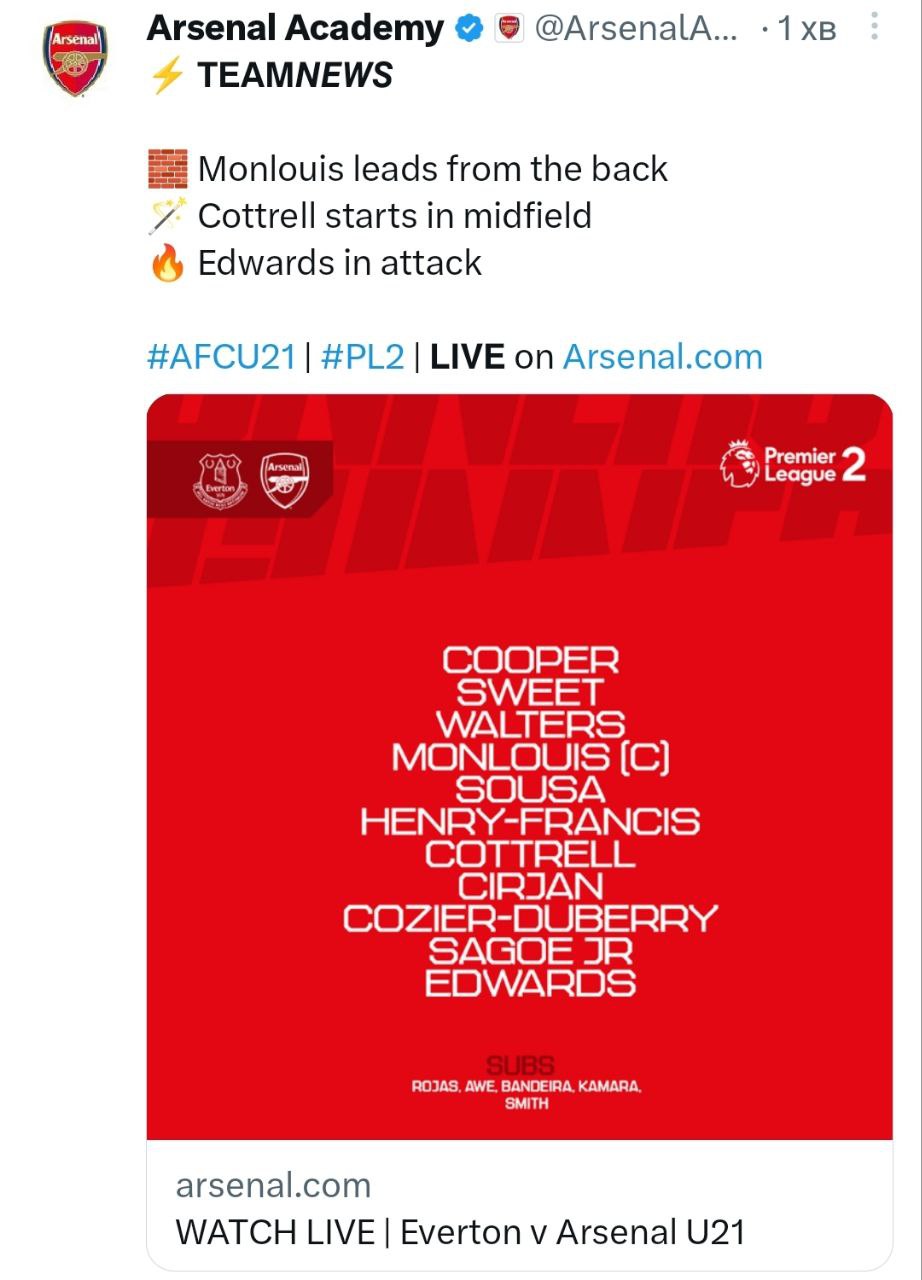Click the fire emoji beside Edwards
922x1280 pixels.
[x=167, y=264]
